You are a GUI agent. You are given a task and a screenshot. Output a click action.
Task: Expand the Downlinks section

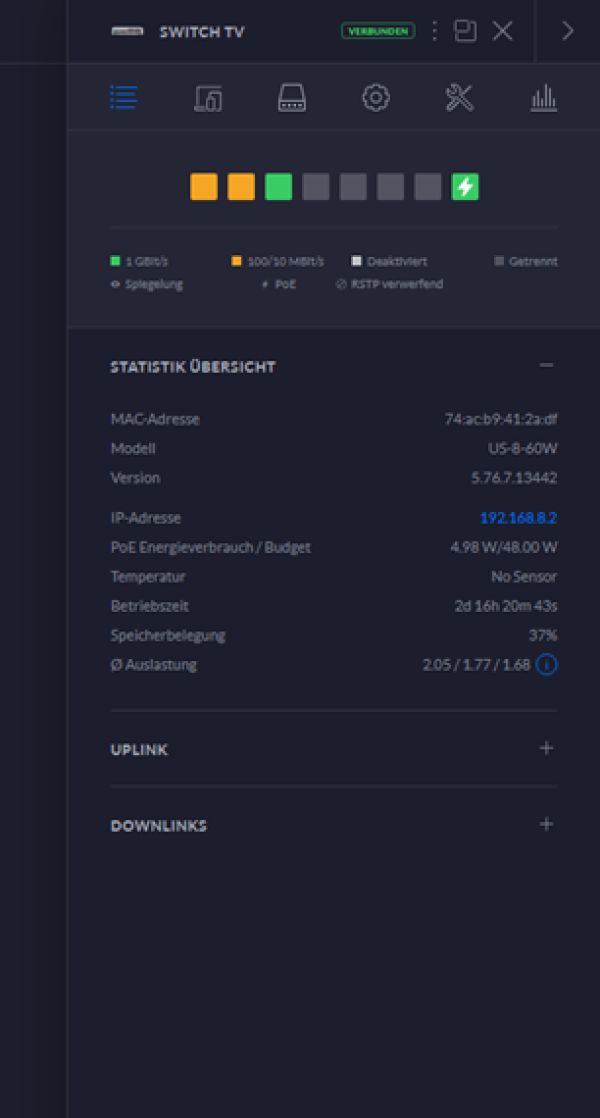[x=546, y=825]
